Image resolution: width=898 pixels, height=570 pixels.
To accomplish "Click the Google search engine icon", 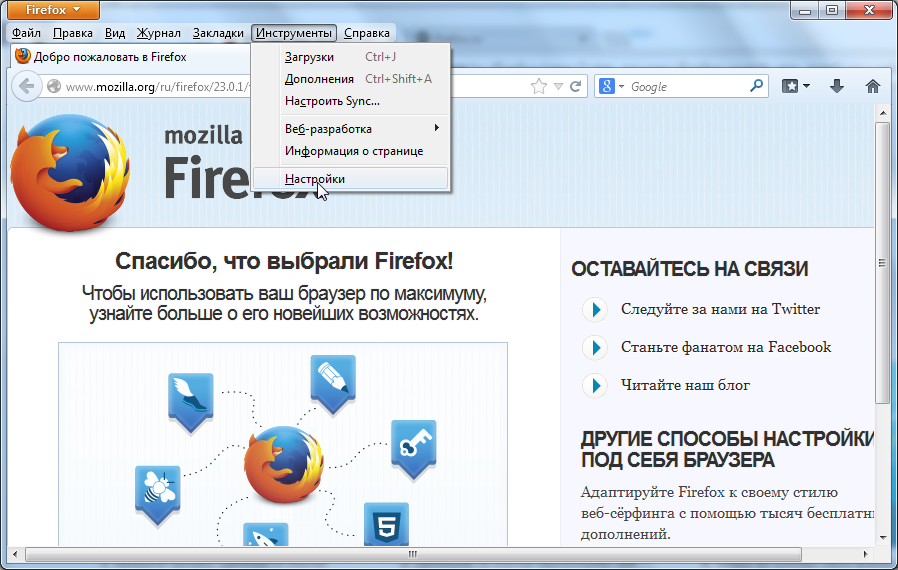I will (x=606, y=87).
